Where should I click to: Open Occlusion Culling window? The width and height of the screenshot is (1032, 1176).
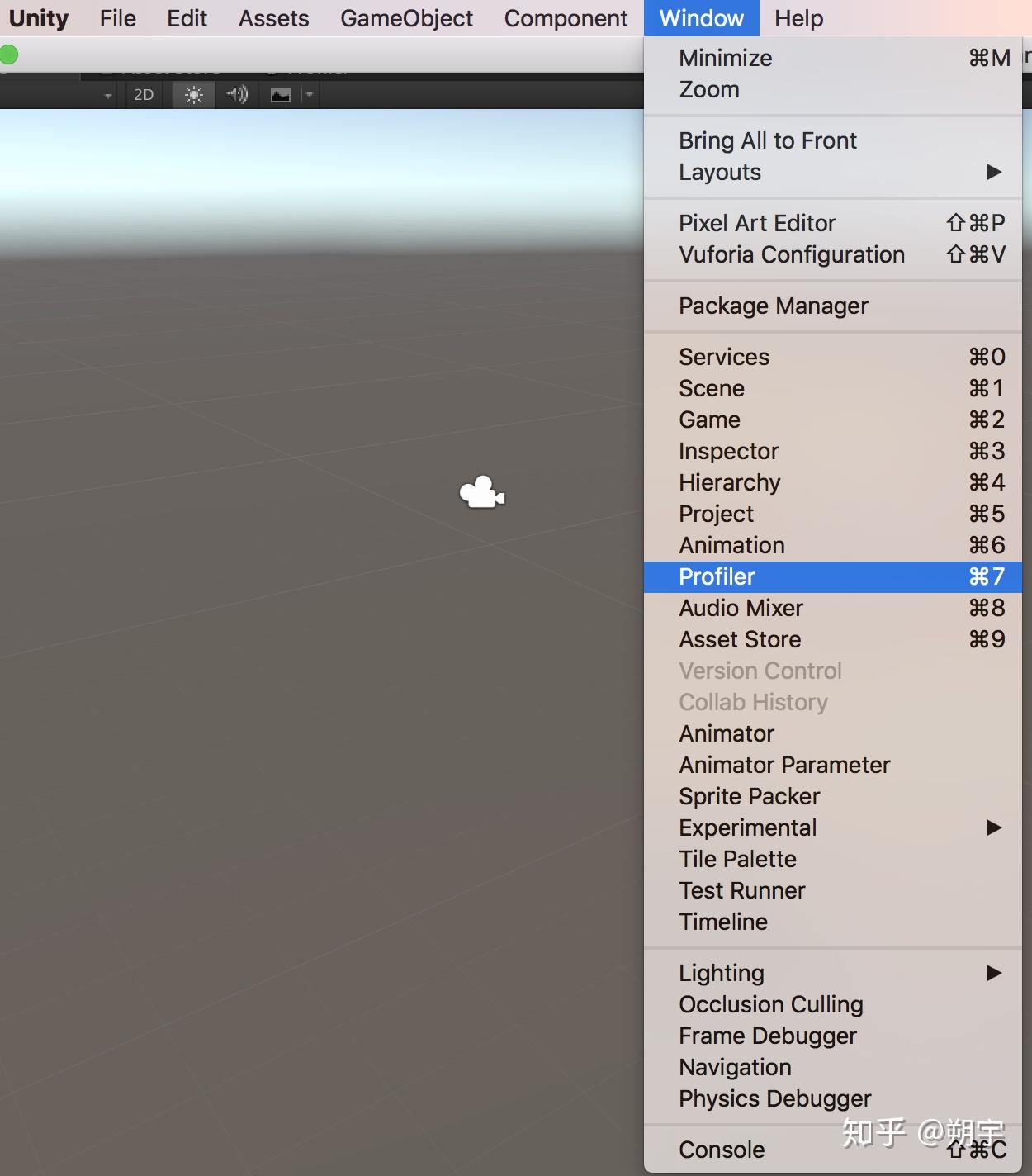coord(833,1004)
